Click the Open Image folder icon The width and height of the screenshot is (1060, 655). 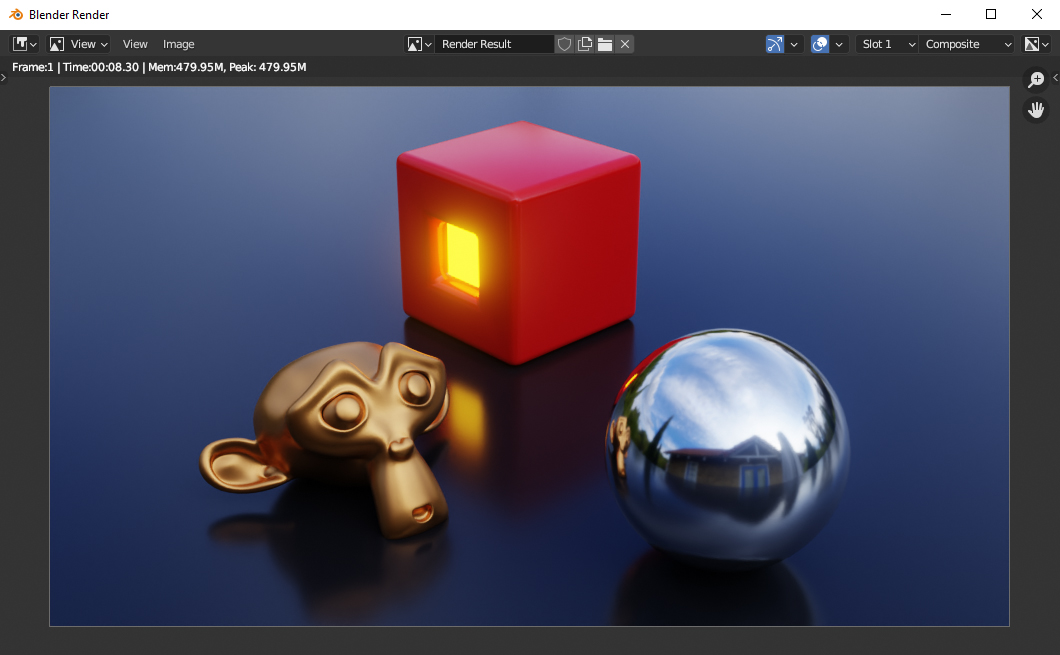pos(604,44)
